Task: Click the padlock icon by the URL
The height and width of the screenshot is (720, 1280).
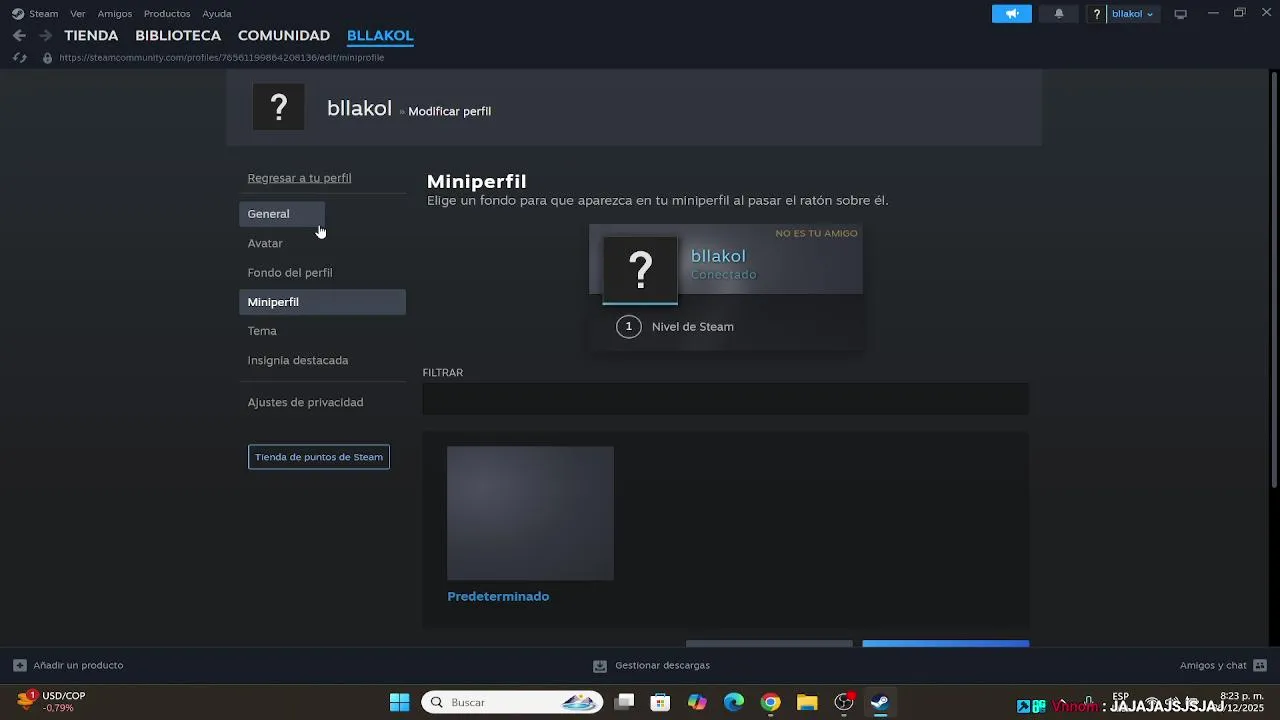Action: click(47, 58)
